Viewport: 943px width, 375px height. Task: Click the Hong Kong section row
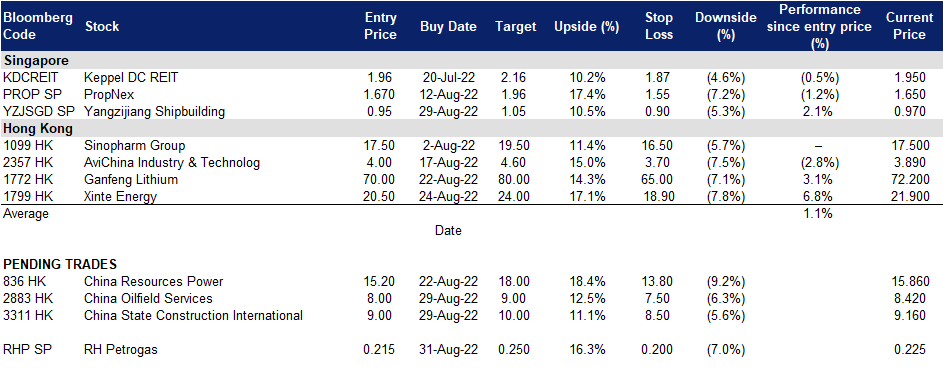point(472,128)
